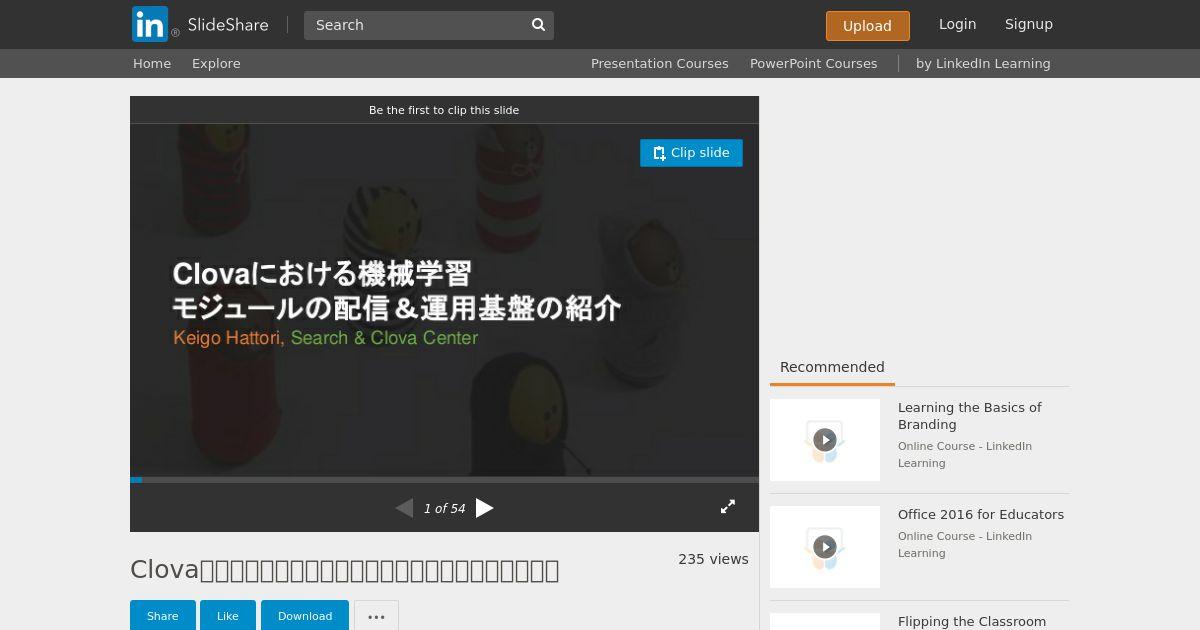Click 'Be the first to clip this slide'
The width and height of the screenshot is (1200, 630).
[444, 110]
